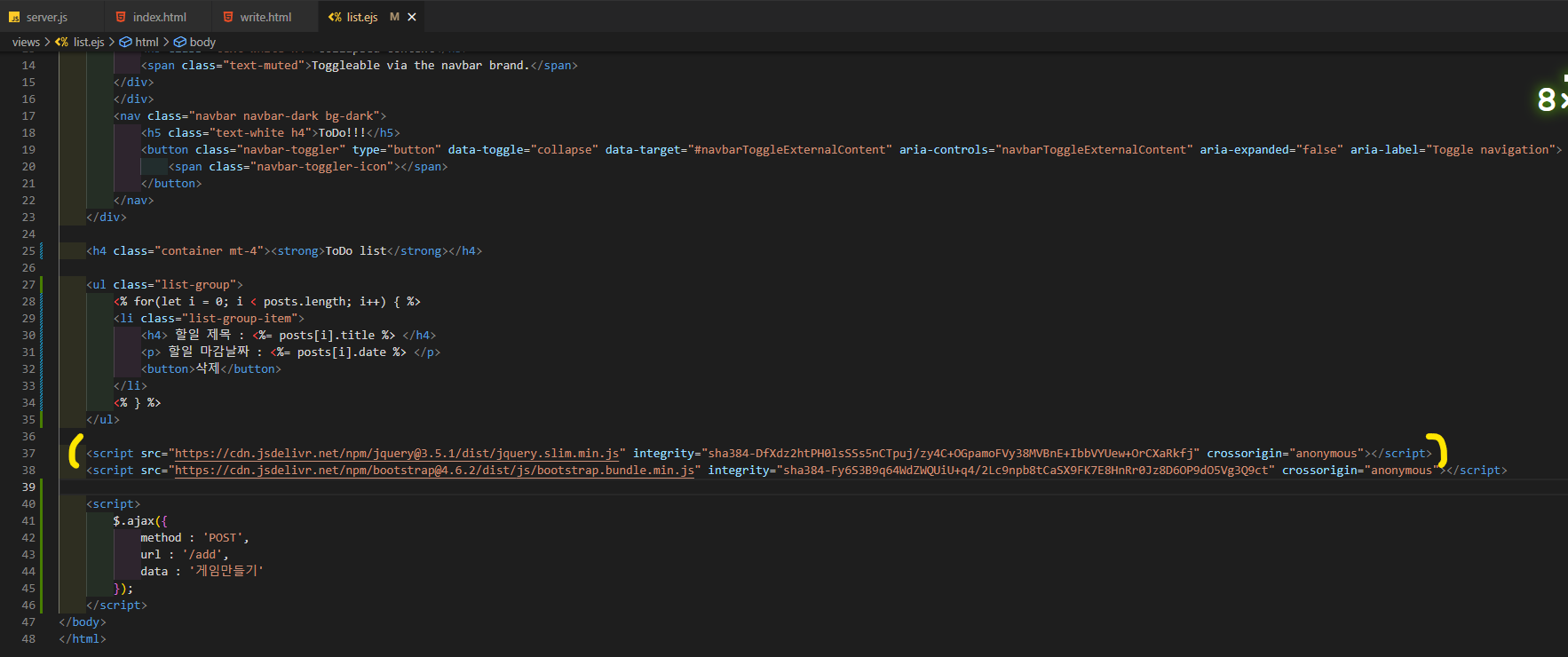Click the closing </nav> tag

coord(133,200)
